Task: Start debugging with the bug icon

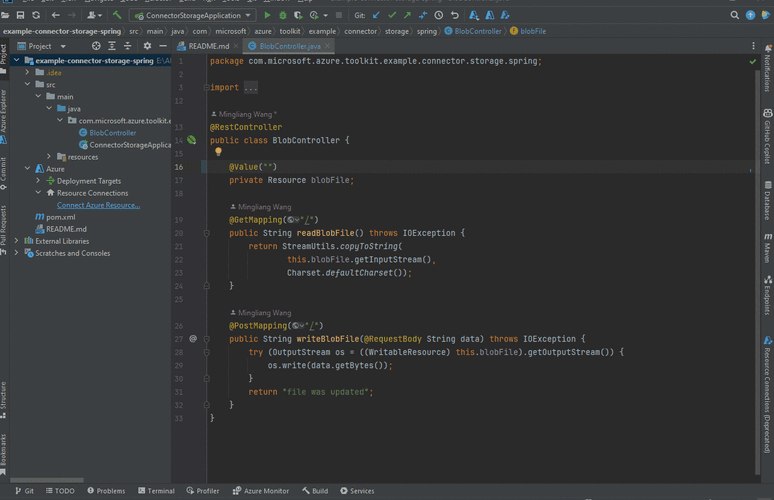Action: [x=283, y=15]
